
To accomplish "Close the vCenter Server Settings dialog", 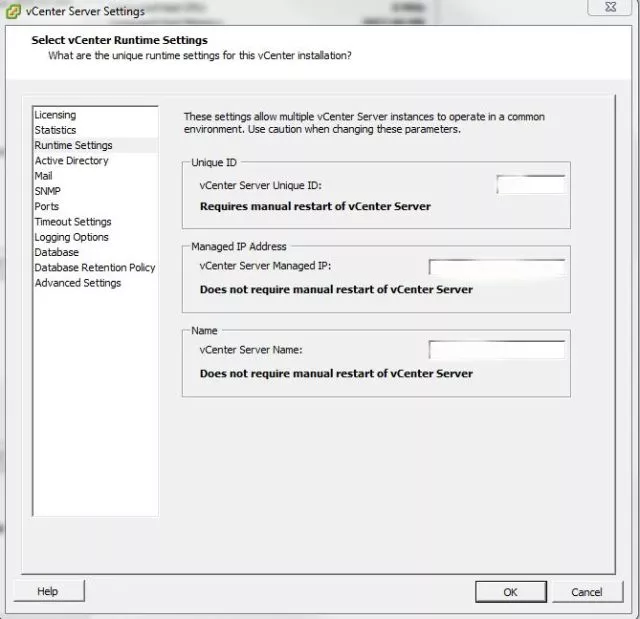I will 610,7.
